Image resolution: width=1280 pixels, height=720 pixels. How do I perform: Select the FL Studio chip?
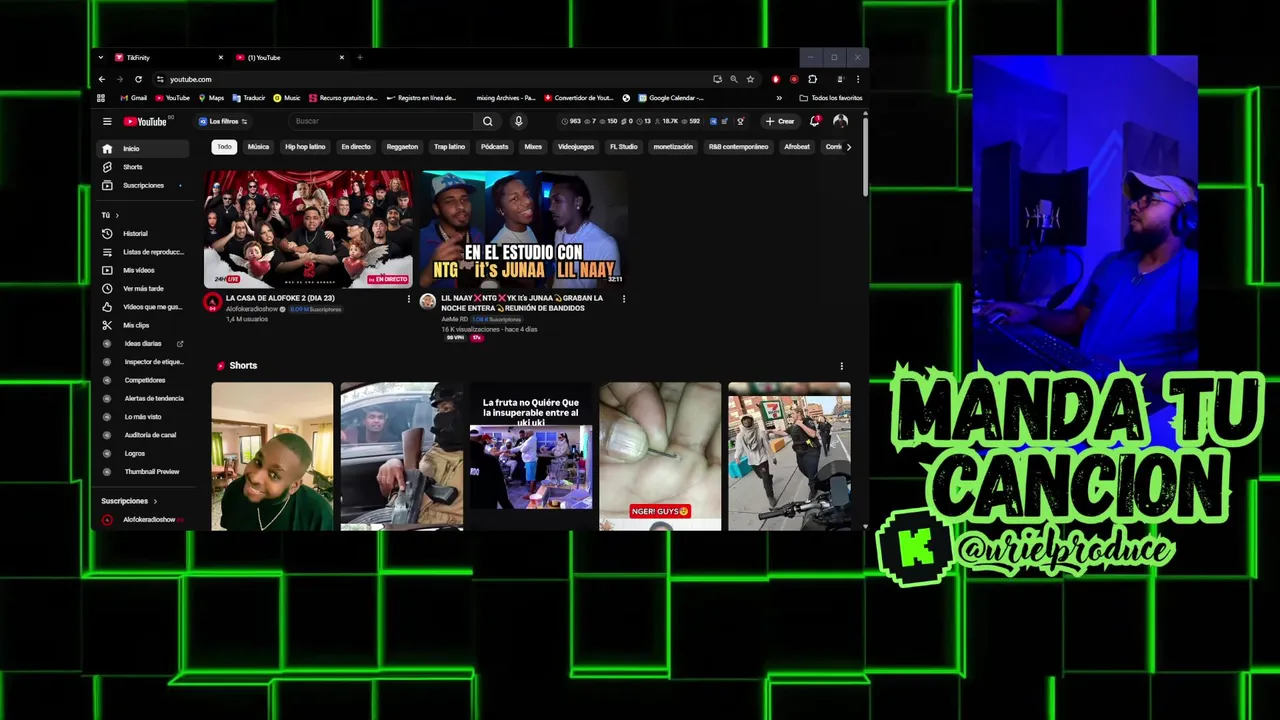coord(623,147)
